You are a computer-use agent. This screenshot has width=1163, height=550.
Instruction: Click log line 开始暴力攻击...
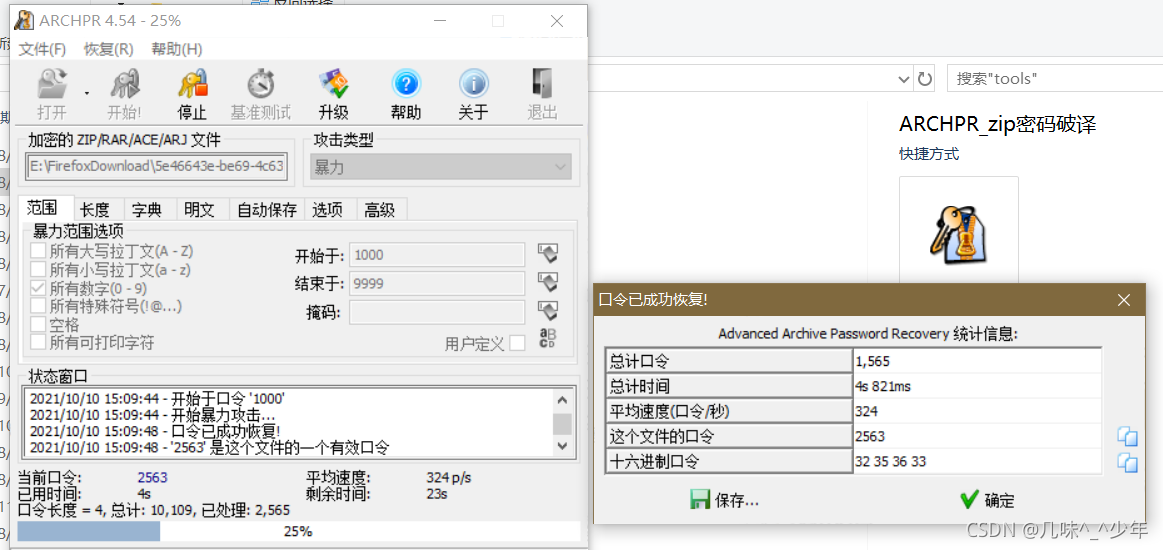(x=152, y=414)
